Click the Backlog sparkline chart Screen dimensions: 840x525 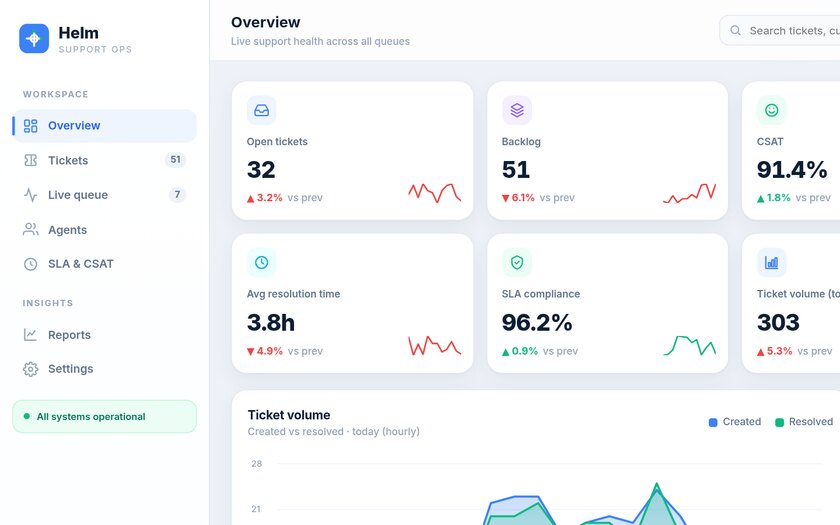point(689,193)
